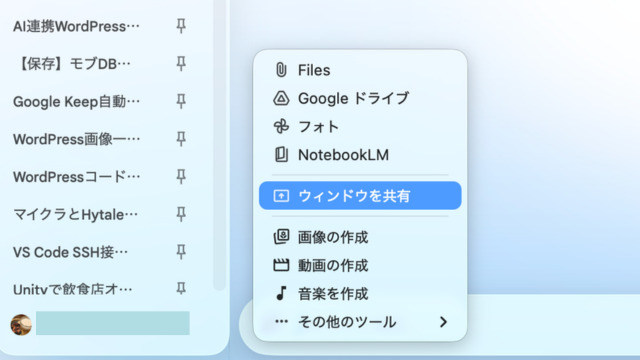This screenshot has height=360, width=640.
Task: Toggle the pin for Unityで飲食店オ chat
Action: tap(181, 289)
